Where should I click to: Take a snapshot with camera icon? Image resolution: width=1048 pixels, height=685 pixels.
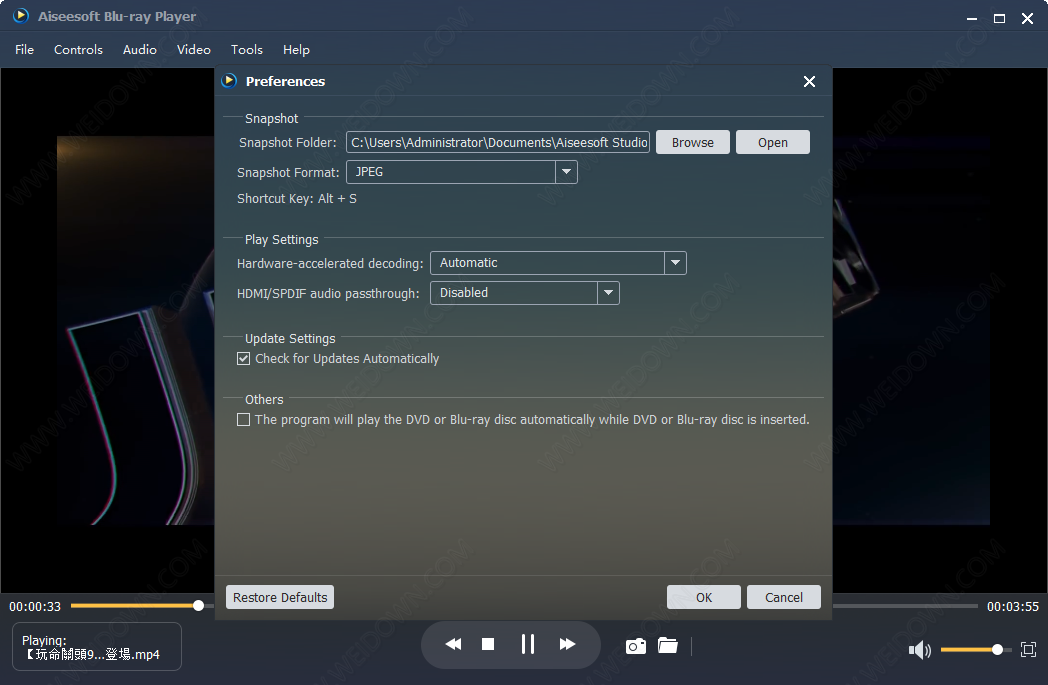point(635,647)
